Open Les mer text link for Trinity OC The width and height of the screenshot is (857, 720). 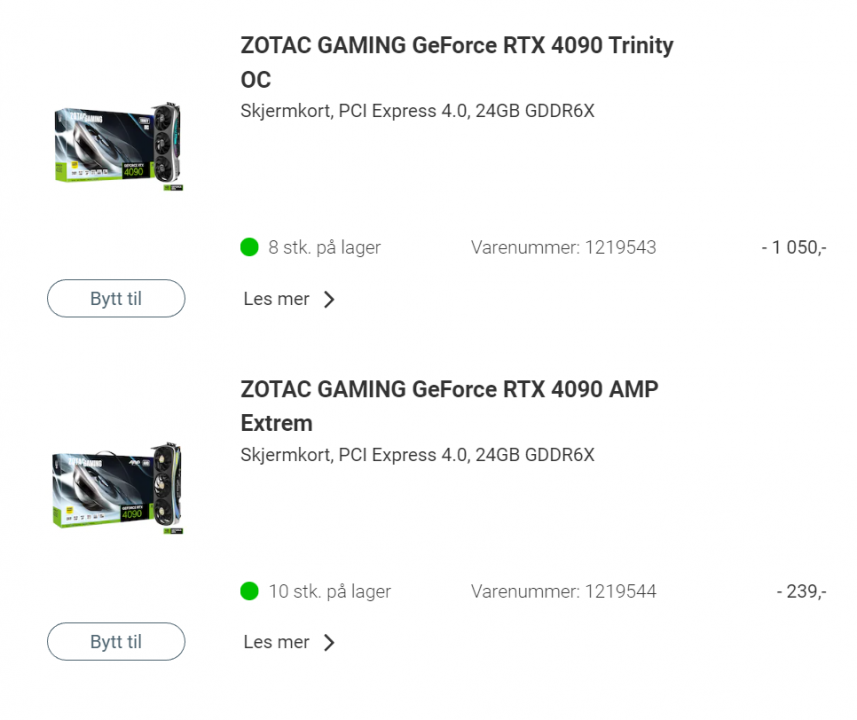tap(276, 299)
